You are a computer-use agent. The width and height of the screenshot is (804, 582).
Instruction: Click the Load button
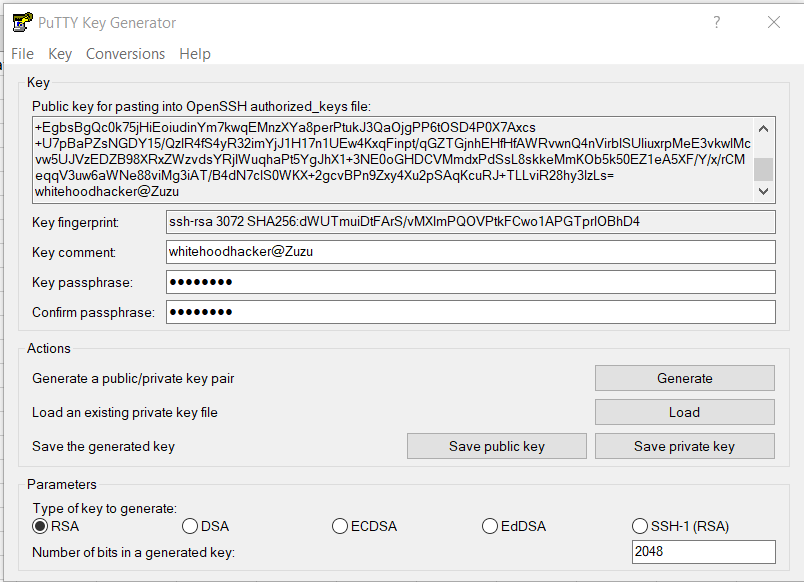coord(685,412)
